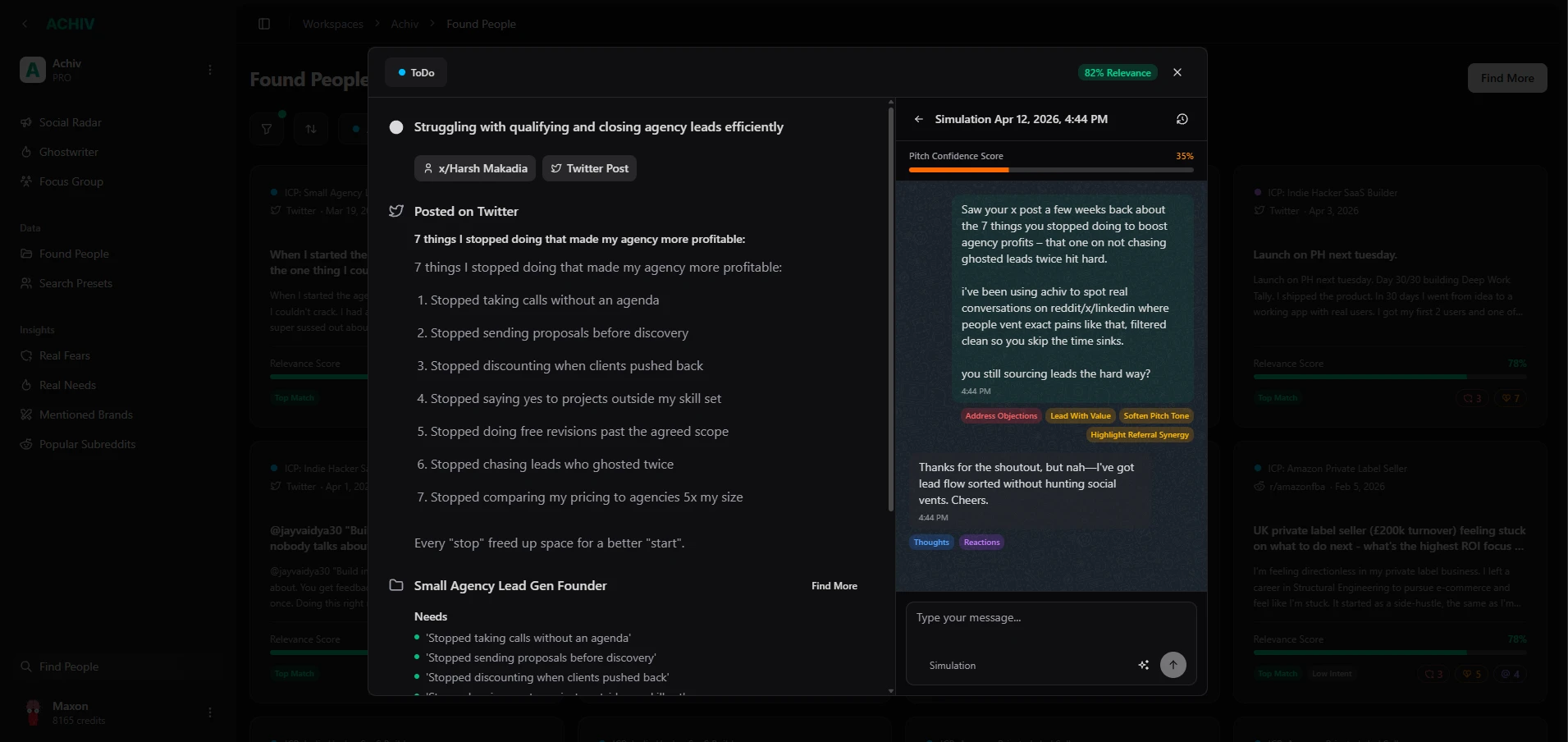Click the Pitch Confidence Score progress bar
Screen dimensions: 1568x742
pyautogui.click(x=1050, y=170)
